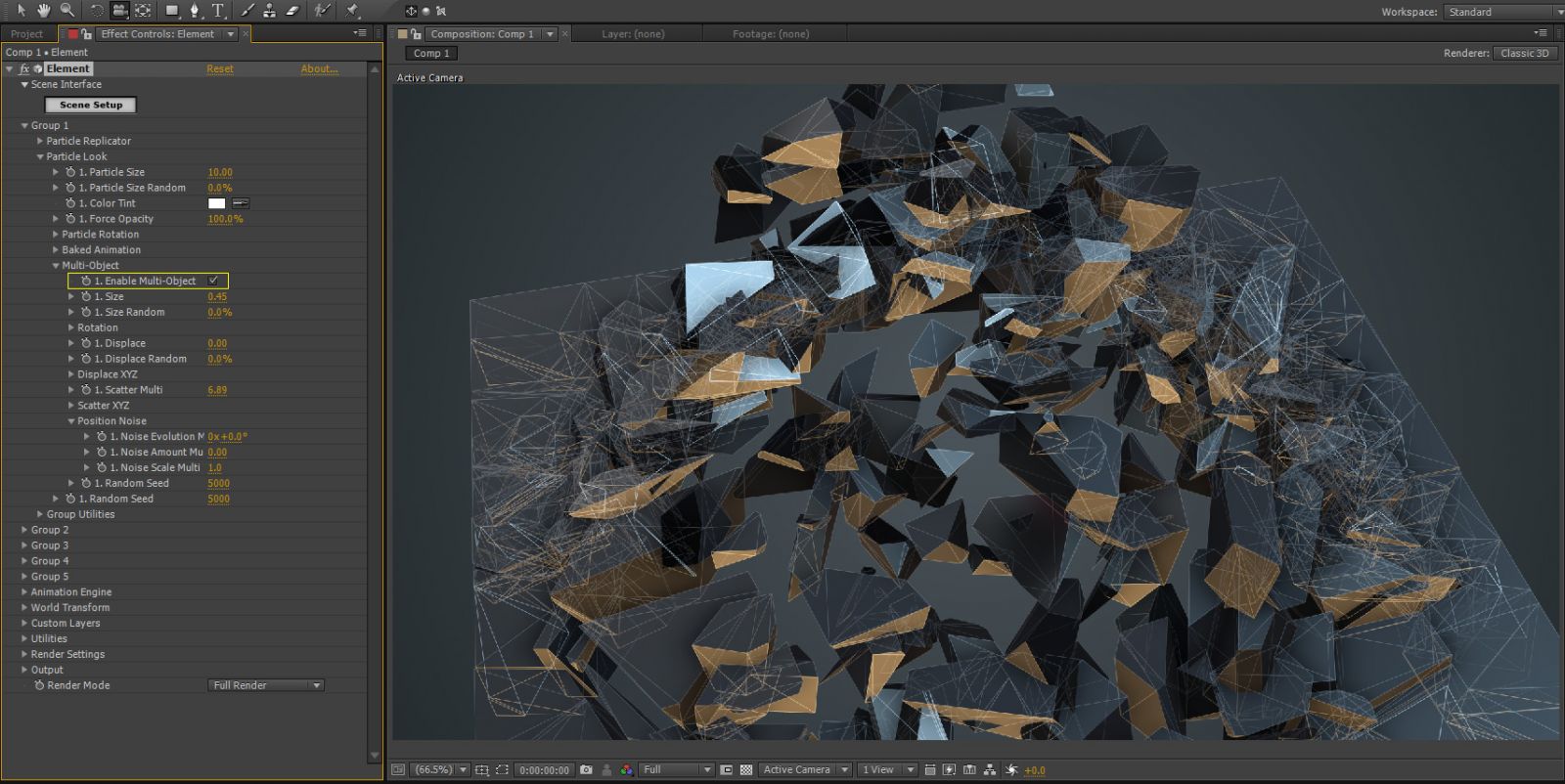Select the Puppet Pin tool
1565x784 pixels.
(352, 11)
